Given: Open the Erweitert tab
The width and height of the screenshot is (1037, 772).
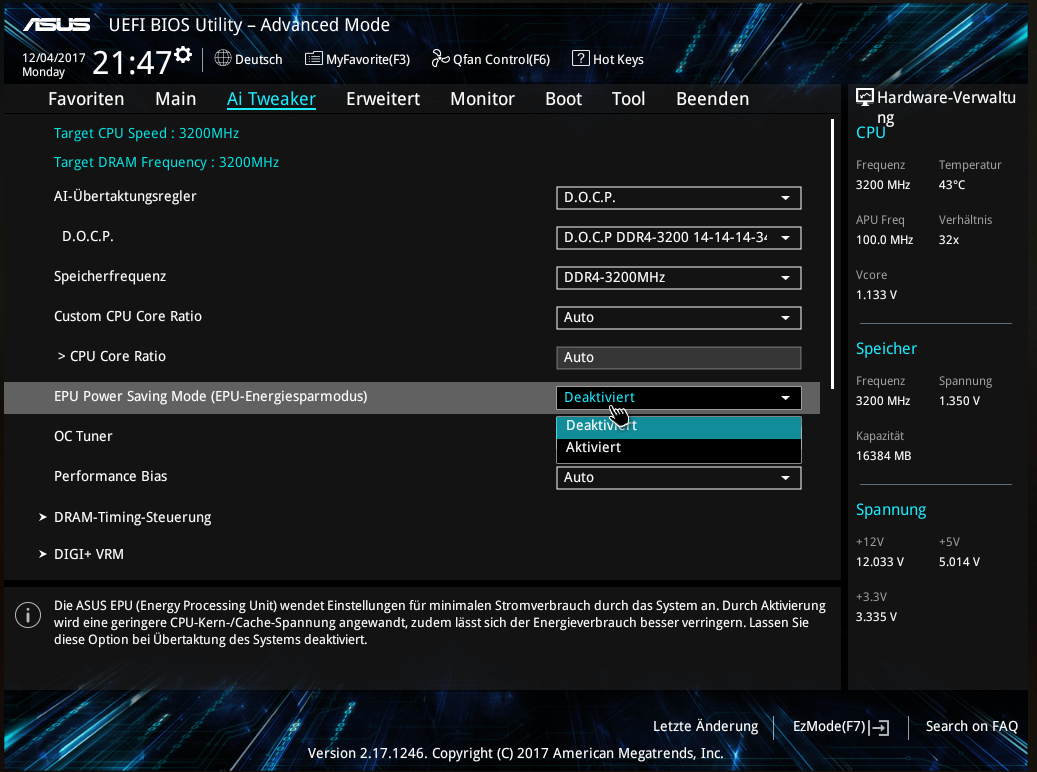Looking at the screenshot, I should click(x=383, y=99).
